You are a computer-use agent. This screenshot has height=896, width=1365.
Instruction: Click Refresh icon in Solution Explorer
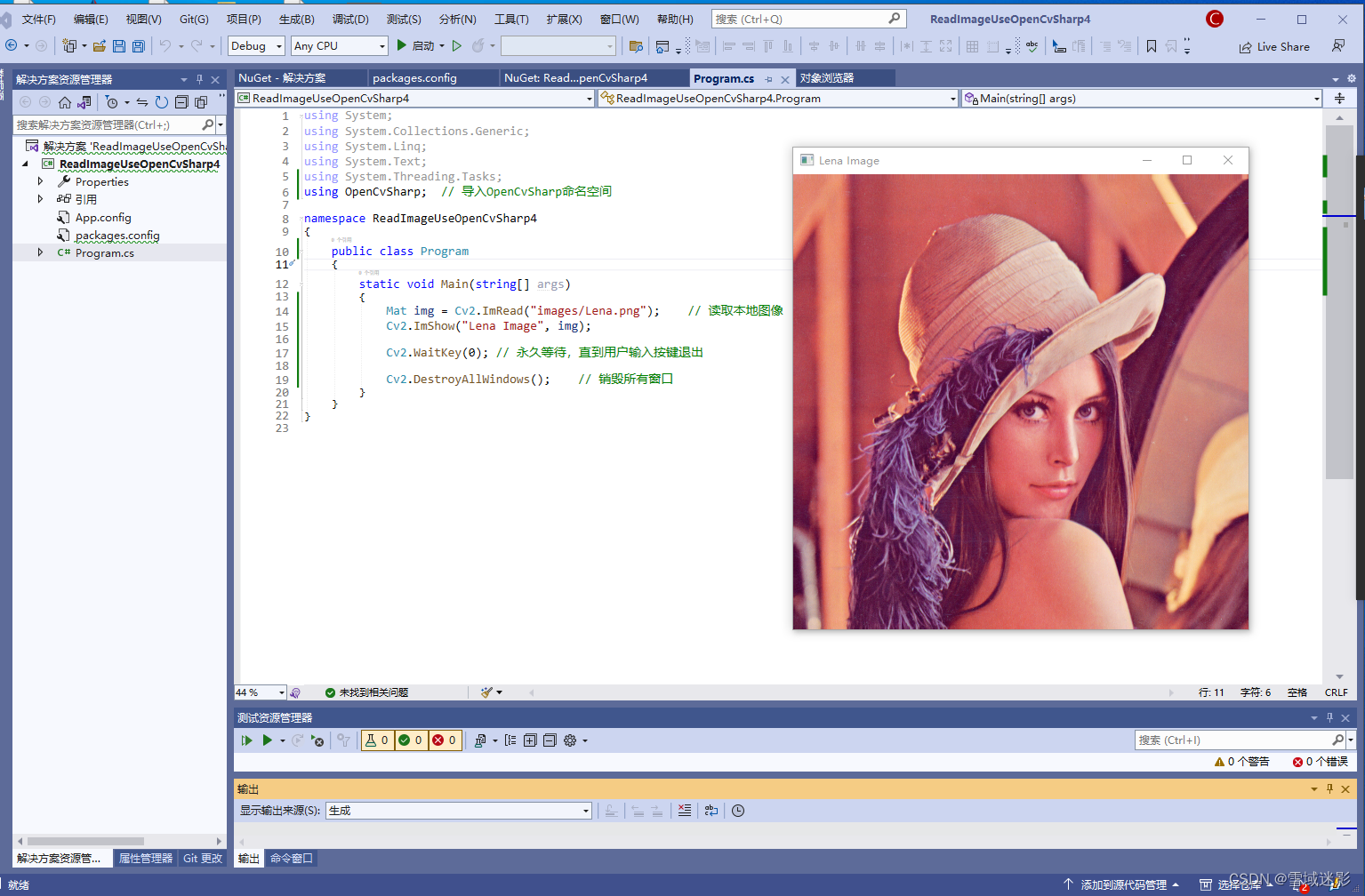162,102
